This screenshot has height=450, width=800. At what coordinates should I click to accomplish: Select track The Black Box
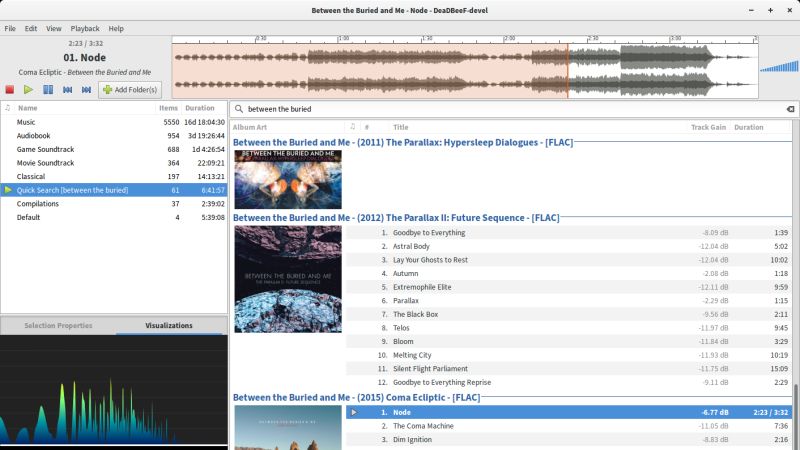click(x=568, y=314)
